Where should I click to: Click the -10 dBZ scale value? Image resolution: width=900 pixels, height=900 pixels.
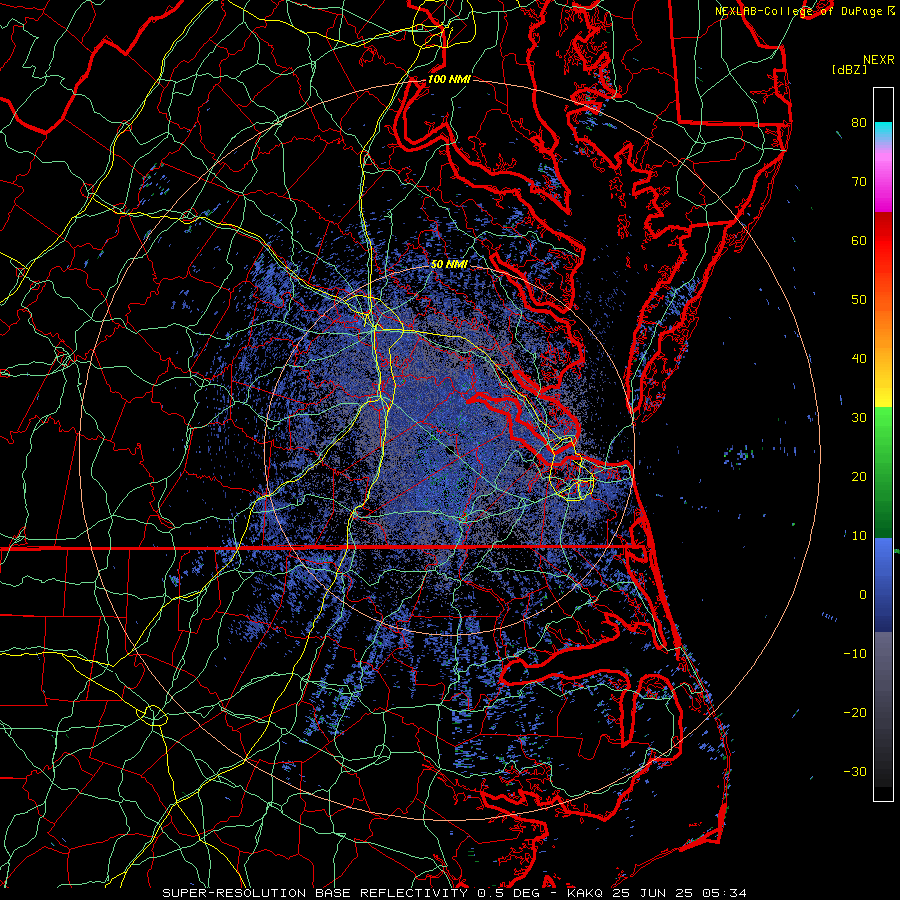(855, 654)
